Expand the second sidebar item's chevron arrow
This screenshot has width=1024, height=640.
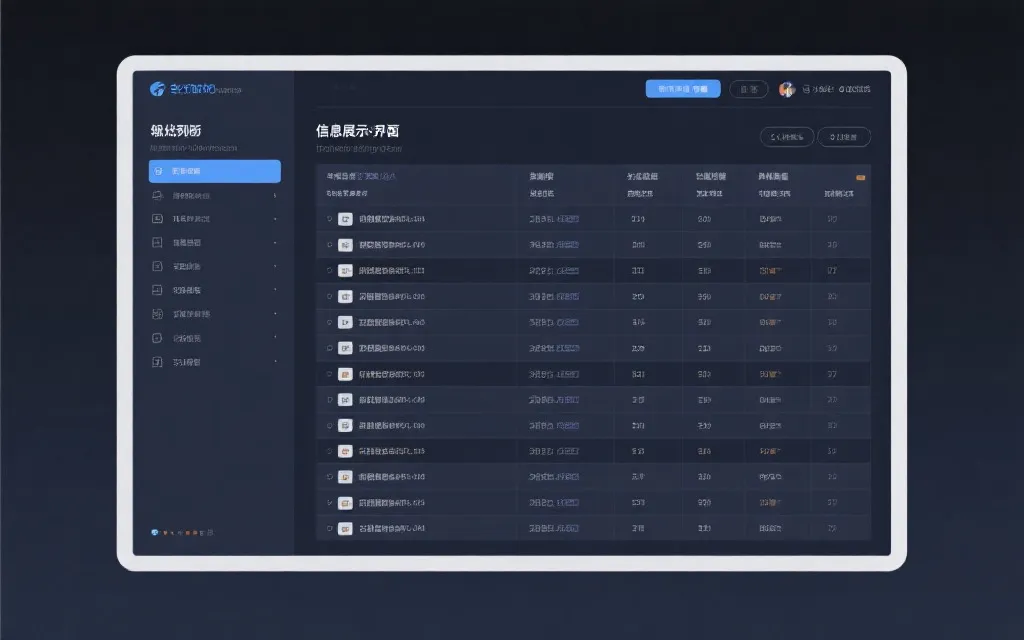pyautogui.click(x=275, y=195)
